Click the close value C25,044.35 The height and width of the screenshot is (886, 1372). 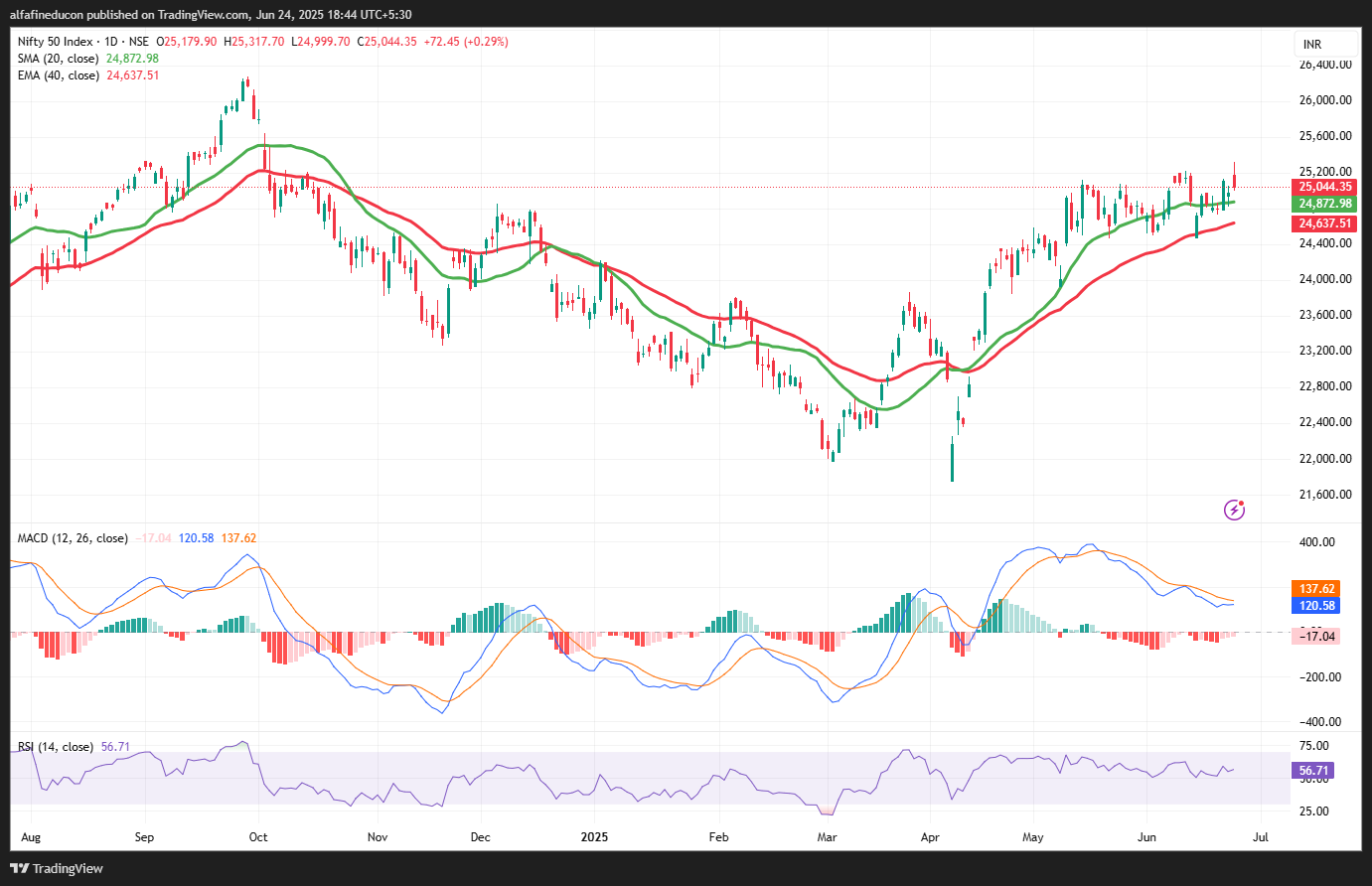click(x=387, y=42)
